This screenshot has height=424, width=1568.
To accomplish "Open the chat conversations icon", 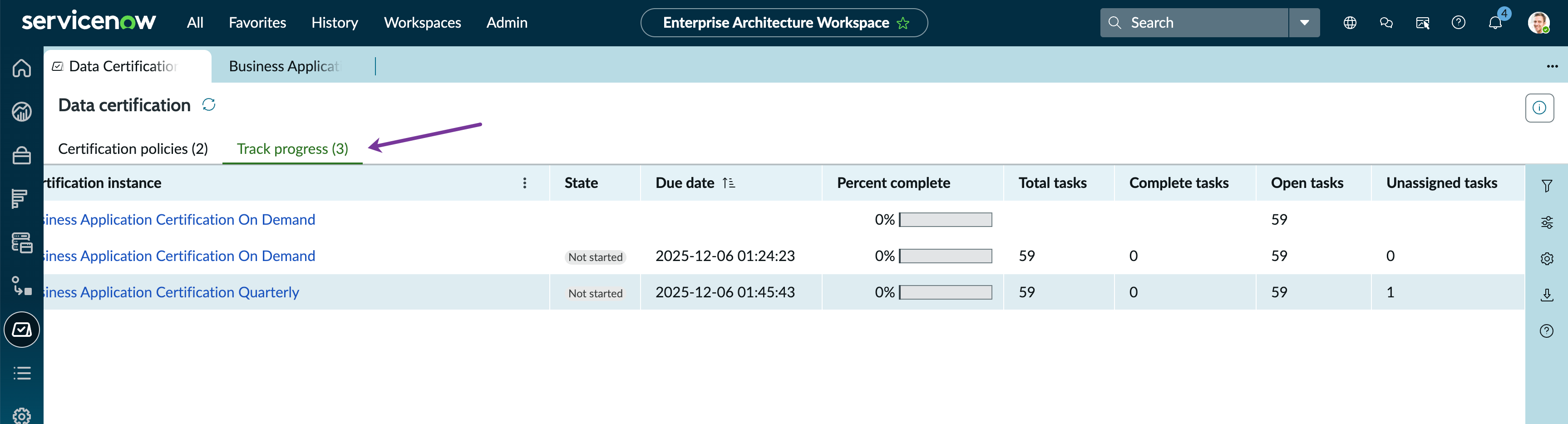I will [x=1386, y=23].
